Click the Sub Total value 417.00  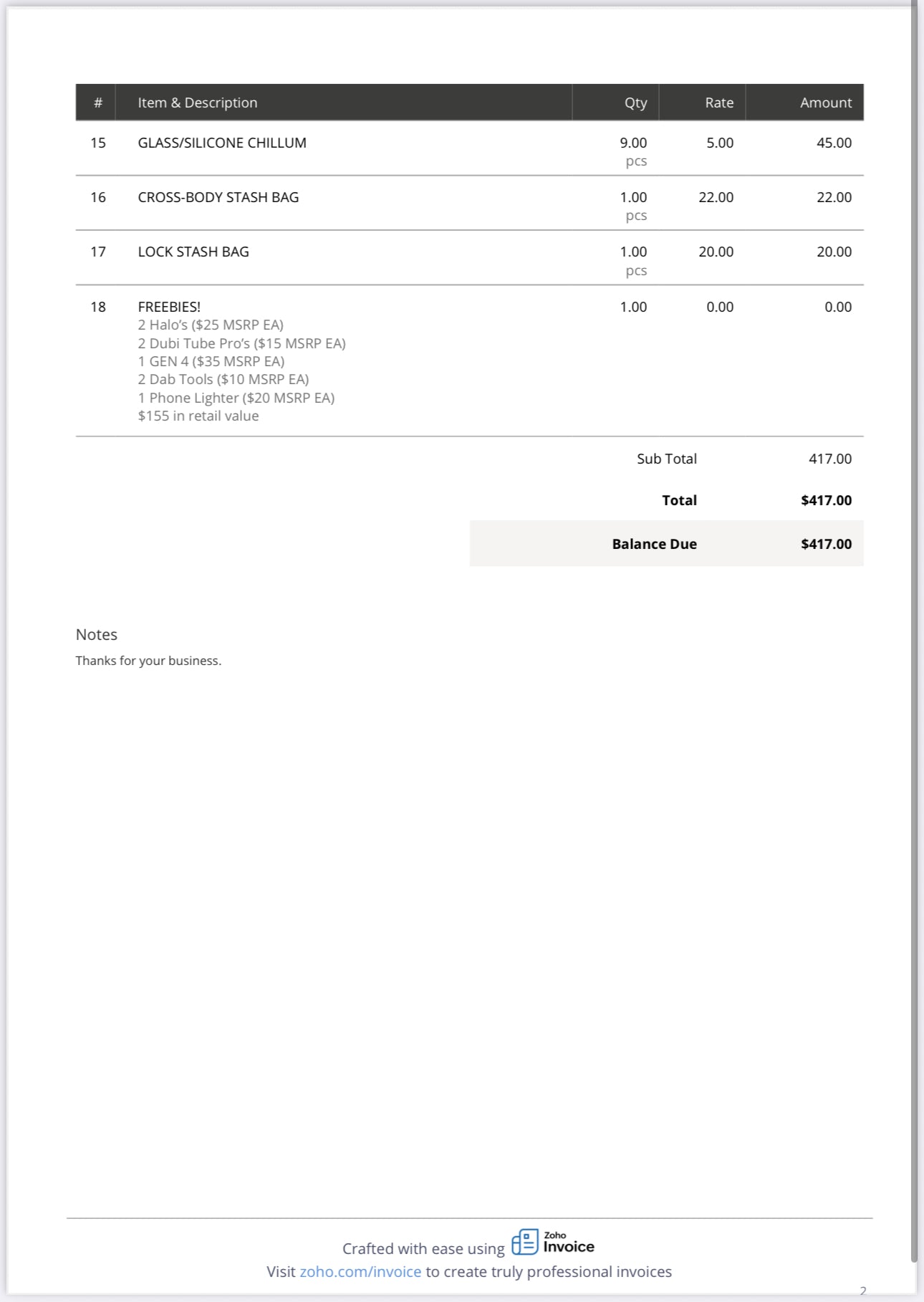coord(830,459)
